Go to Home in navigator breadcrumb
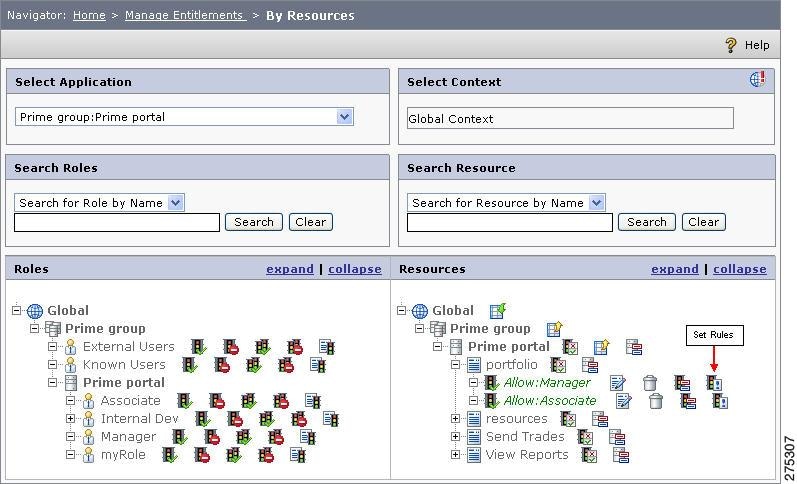Viewport: 797px width, 484px height. pos(89,15)
